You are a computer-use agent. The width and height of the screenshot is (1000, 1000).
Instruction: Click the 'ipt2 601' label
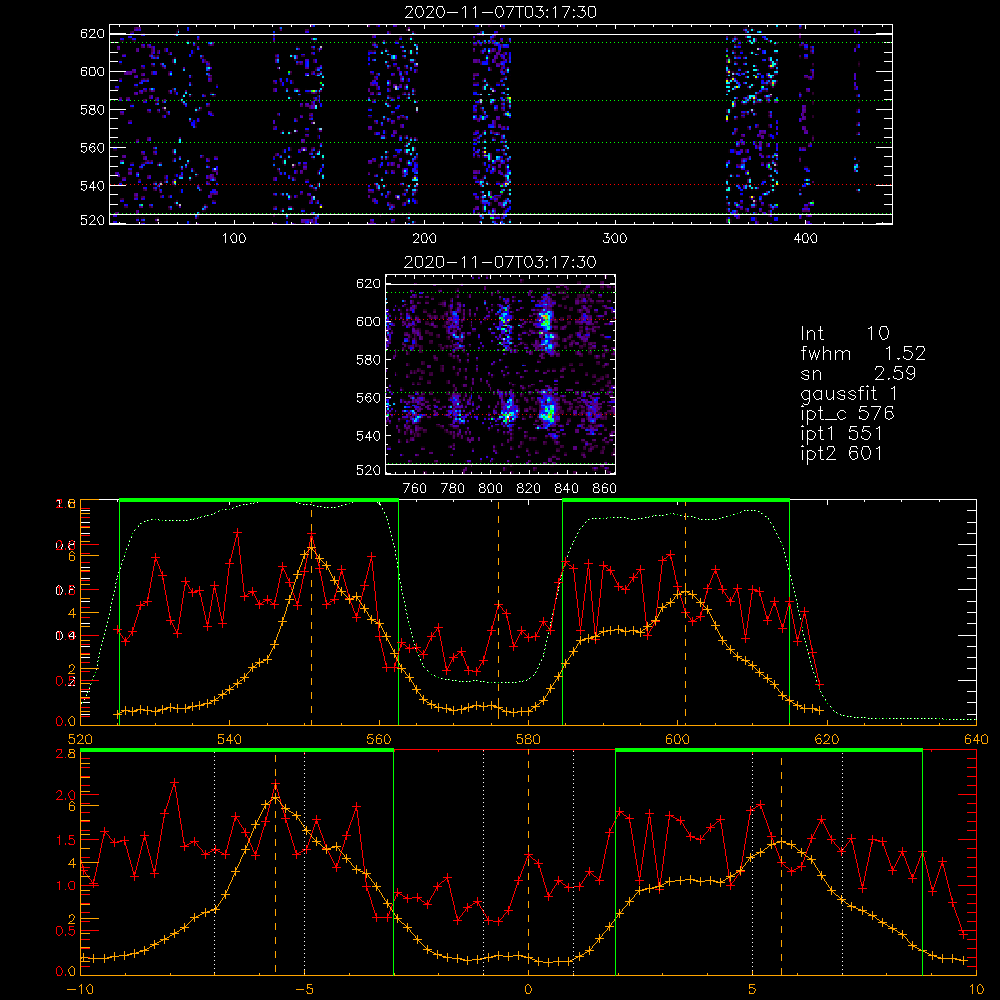[841, 453]
